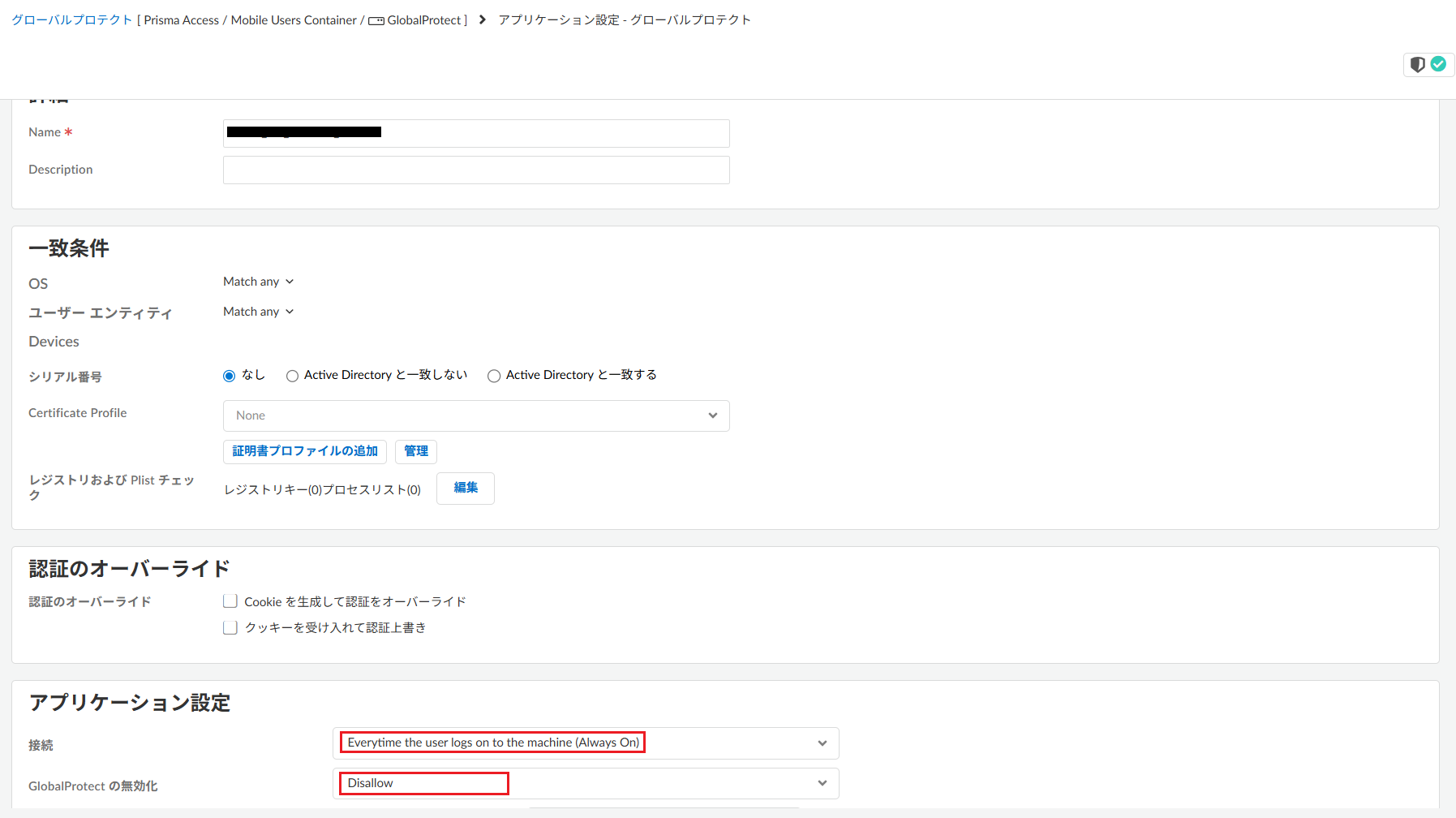This screenshot has width=1456, height=818.
Task: Open the グローバルプロテクト breadcrumb link
Action: [x=71, y=19]
